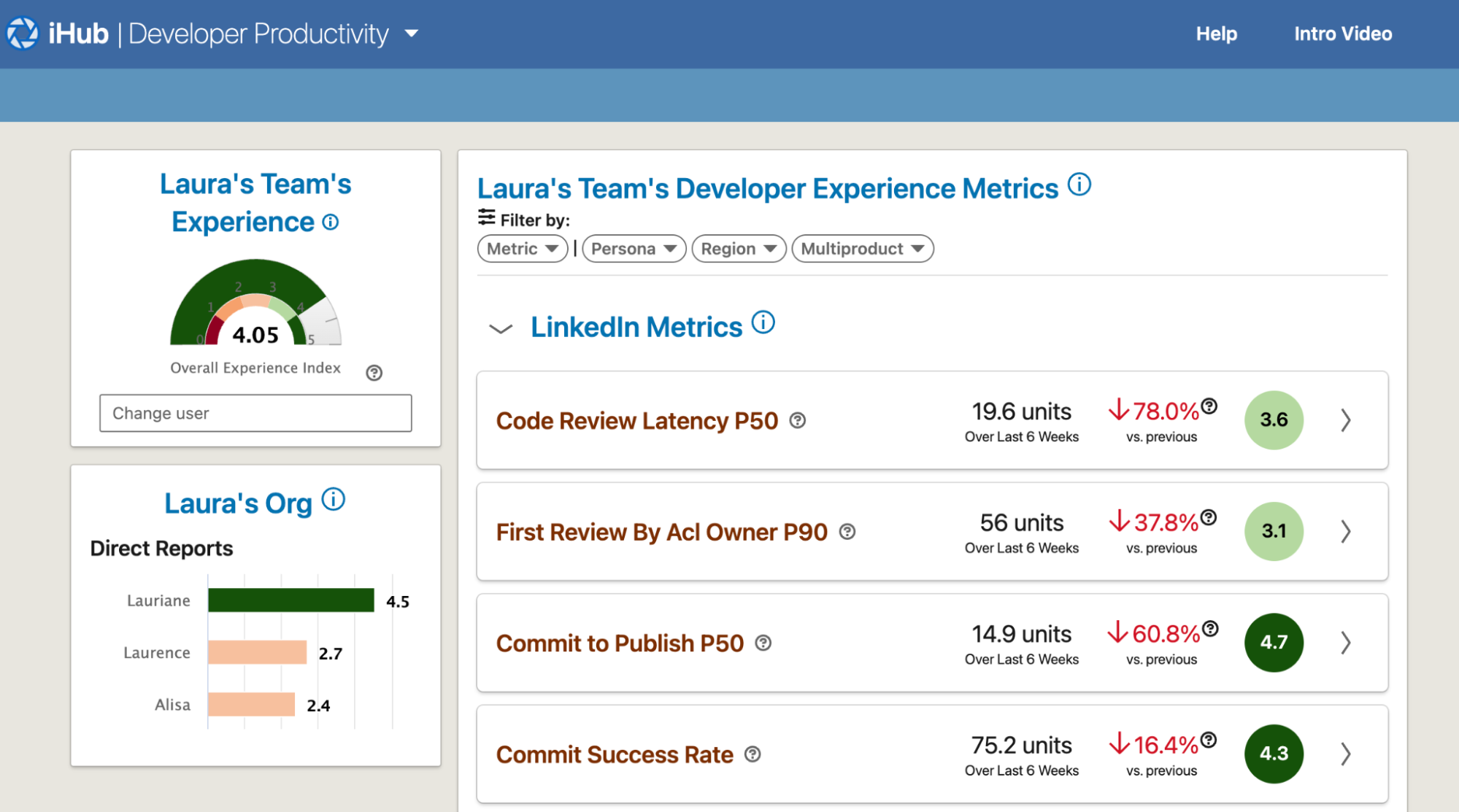Collapse the LinkedIn Metrics section

(x=501, y=328)
